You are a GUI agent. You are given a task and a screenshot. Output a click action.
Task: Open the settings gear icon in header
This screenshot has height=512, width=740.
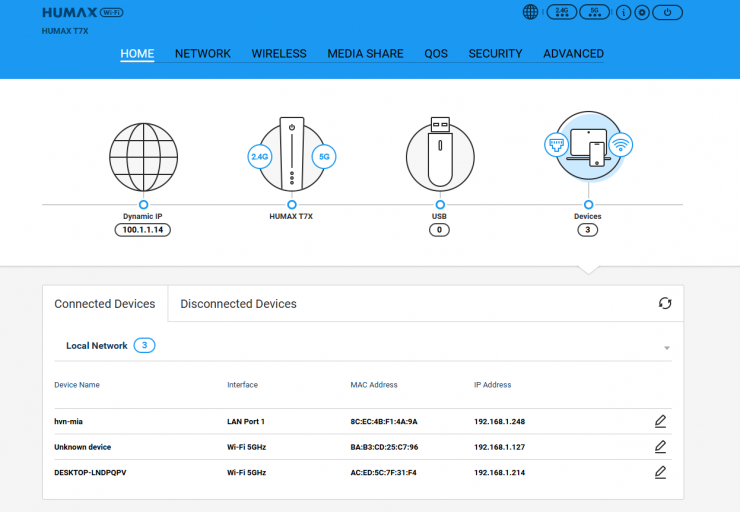642,13
